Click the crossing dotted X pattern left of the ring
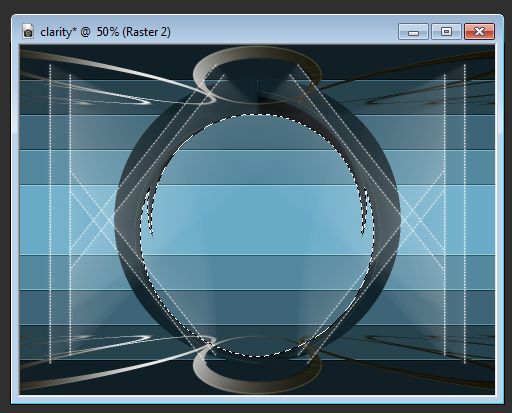Image resolution: width=512 pixels, height=413 pixels. (x=92, y=220)
